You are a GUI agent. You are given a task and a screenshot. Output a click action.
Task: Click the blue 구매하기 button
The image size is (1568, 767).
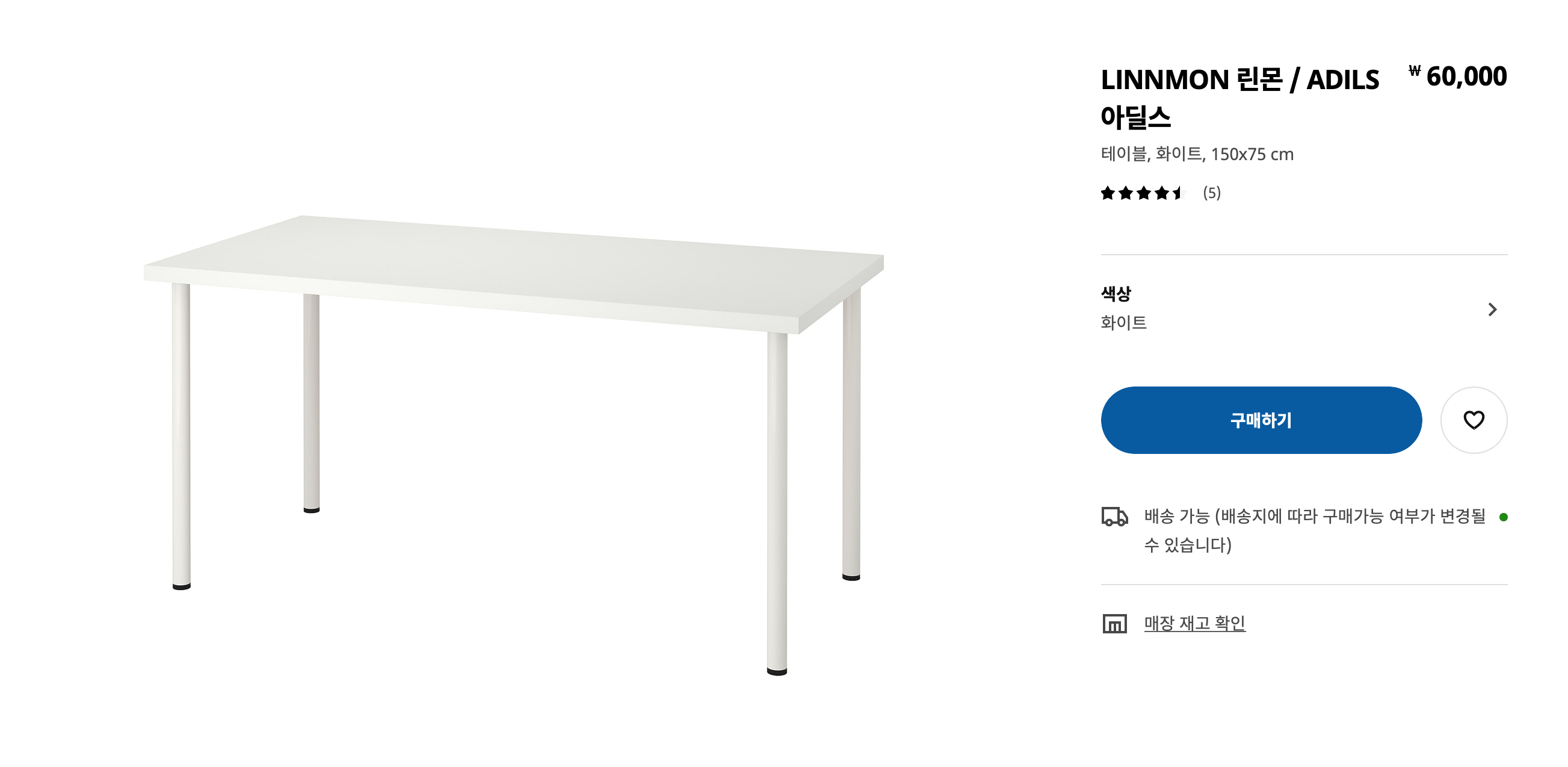1261,420
